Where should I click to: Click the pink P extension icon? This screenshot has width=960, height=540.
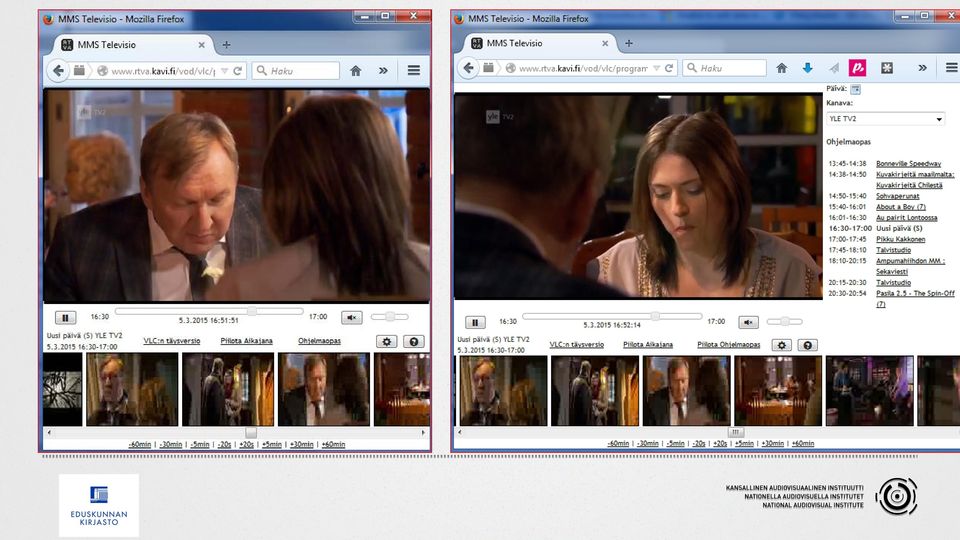pos(858,68)
